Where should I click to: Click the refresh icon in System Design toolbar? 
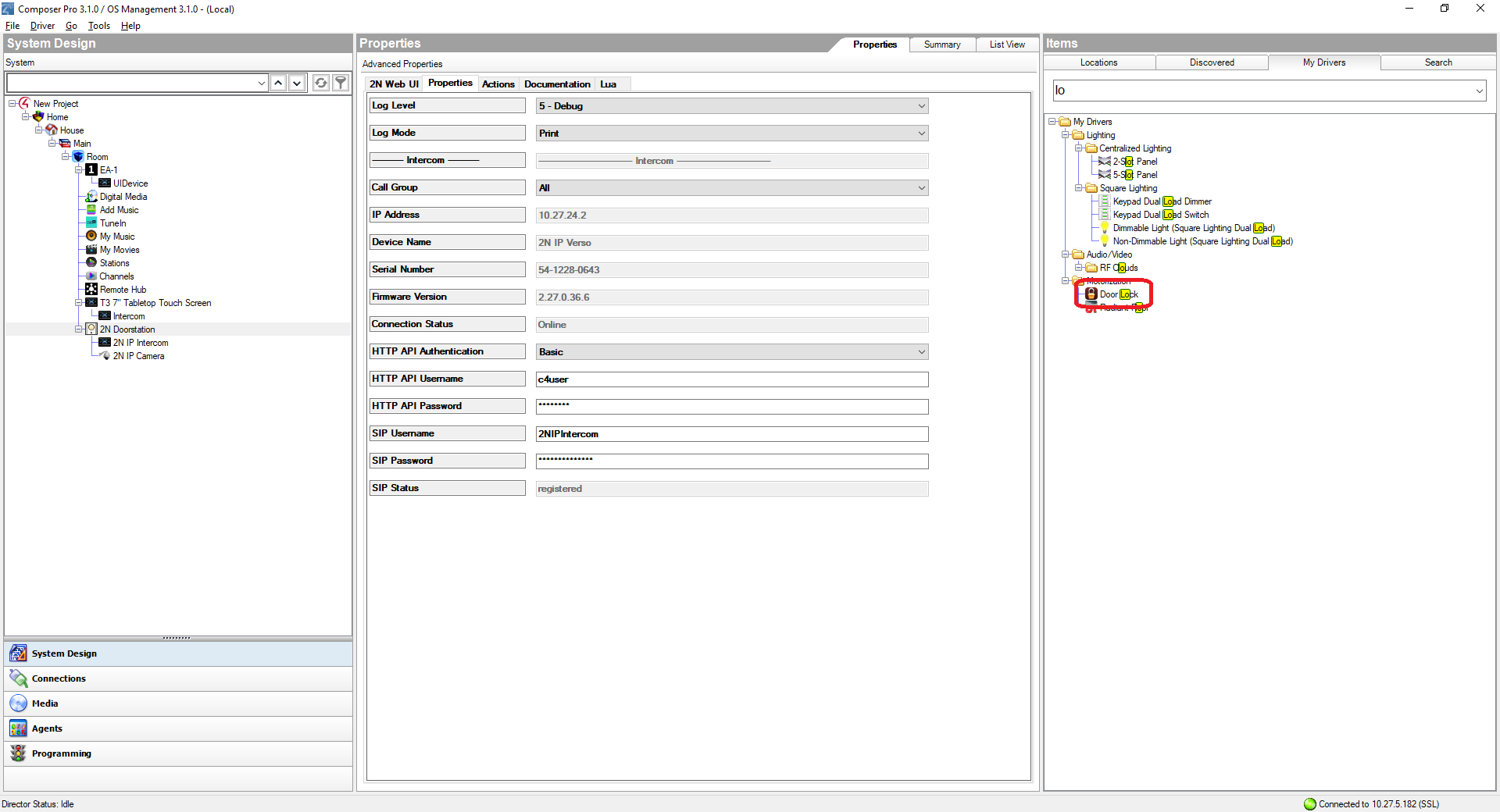click(321, 83)
